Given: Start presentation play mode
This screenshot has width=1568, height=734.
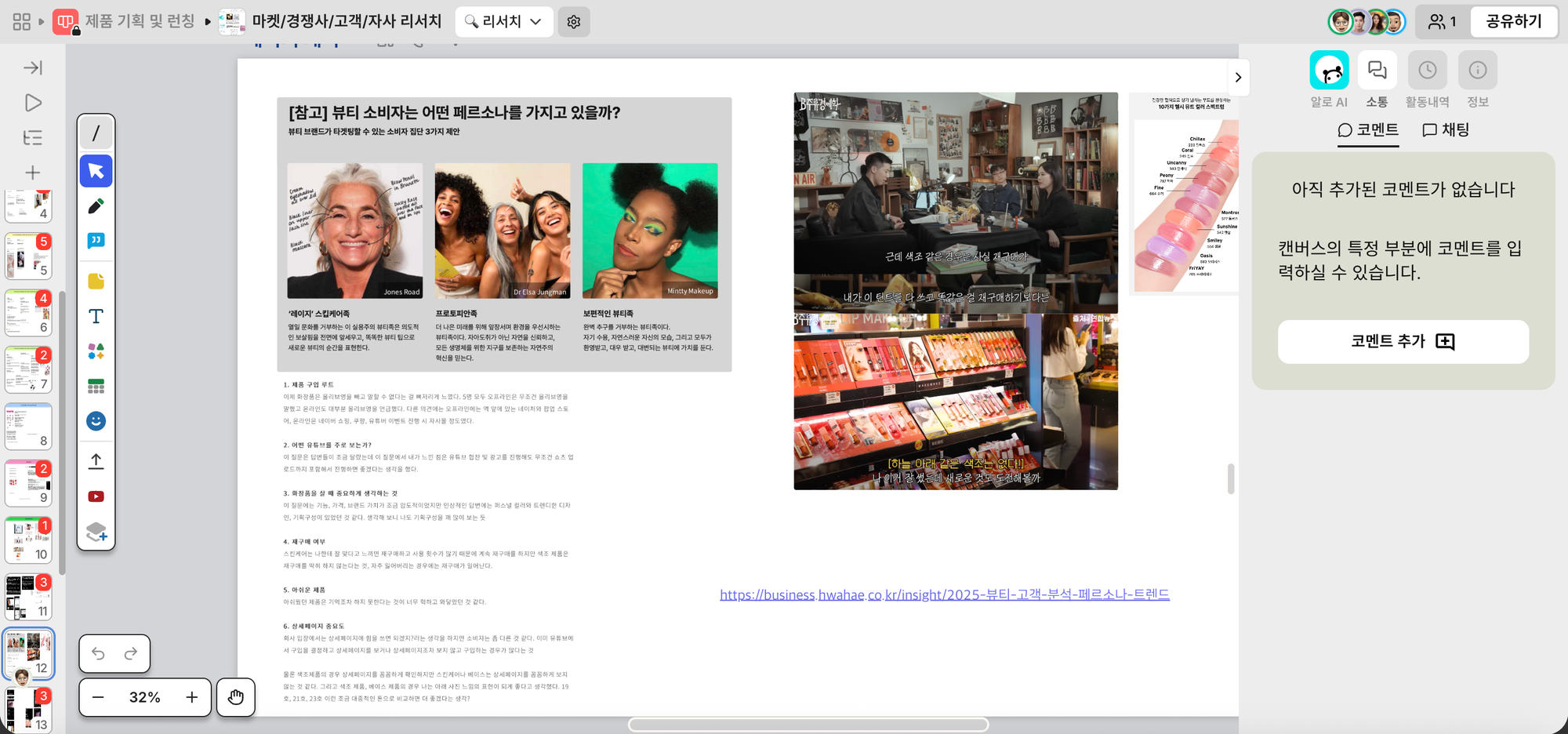Looking at the screenshot, I should [x=33, y=103].
